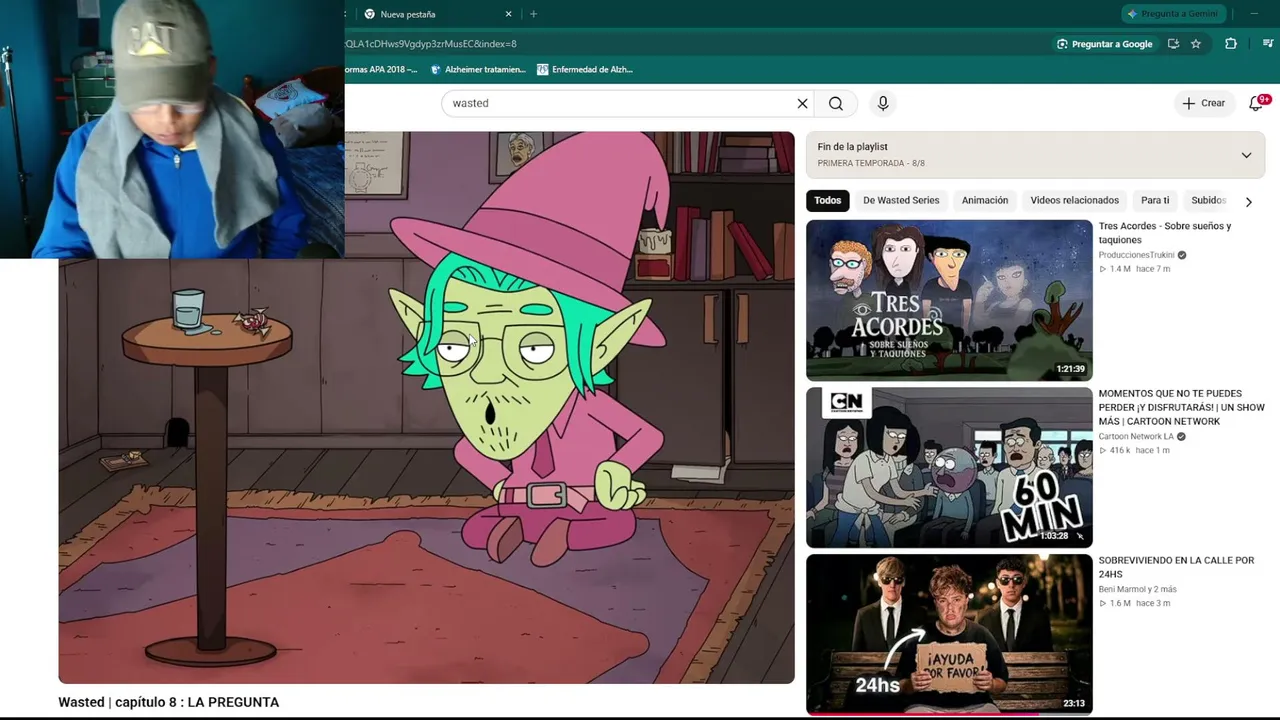Start voice search with microphone icon
The height and width of the screenshot is (720, 1280).
883,103
